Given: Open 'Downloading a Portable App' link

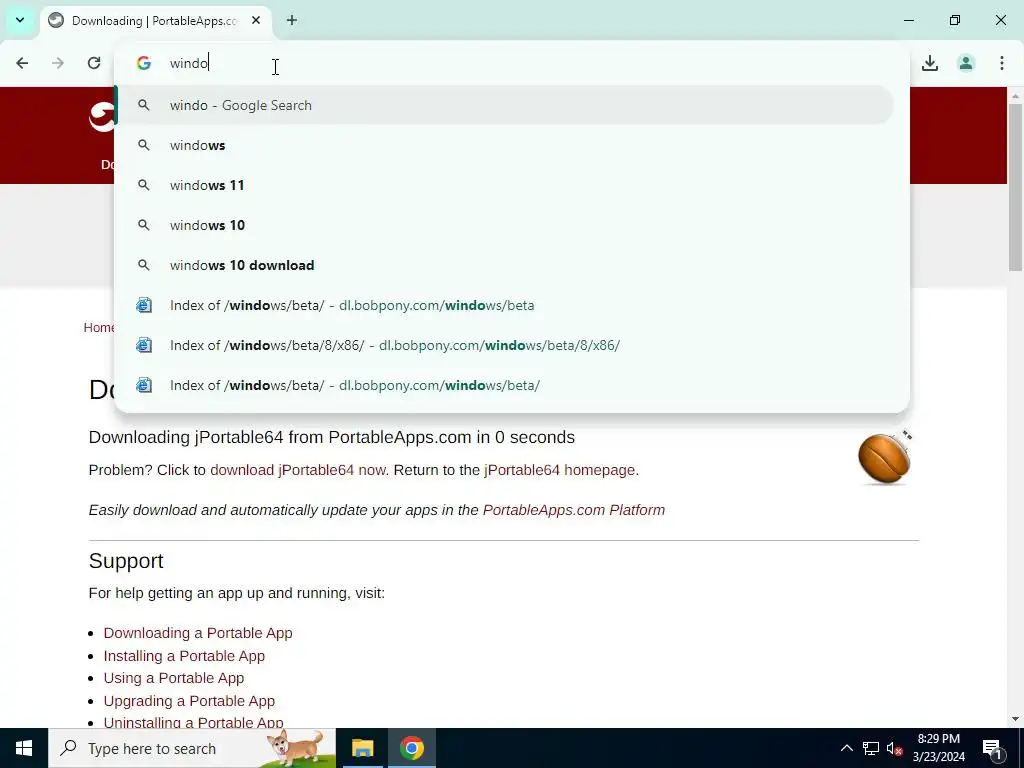Looking at the screenshot, I should tap(198, 633).
